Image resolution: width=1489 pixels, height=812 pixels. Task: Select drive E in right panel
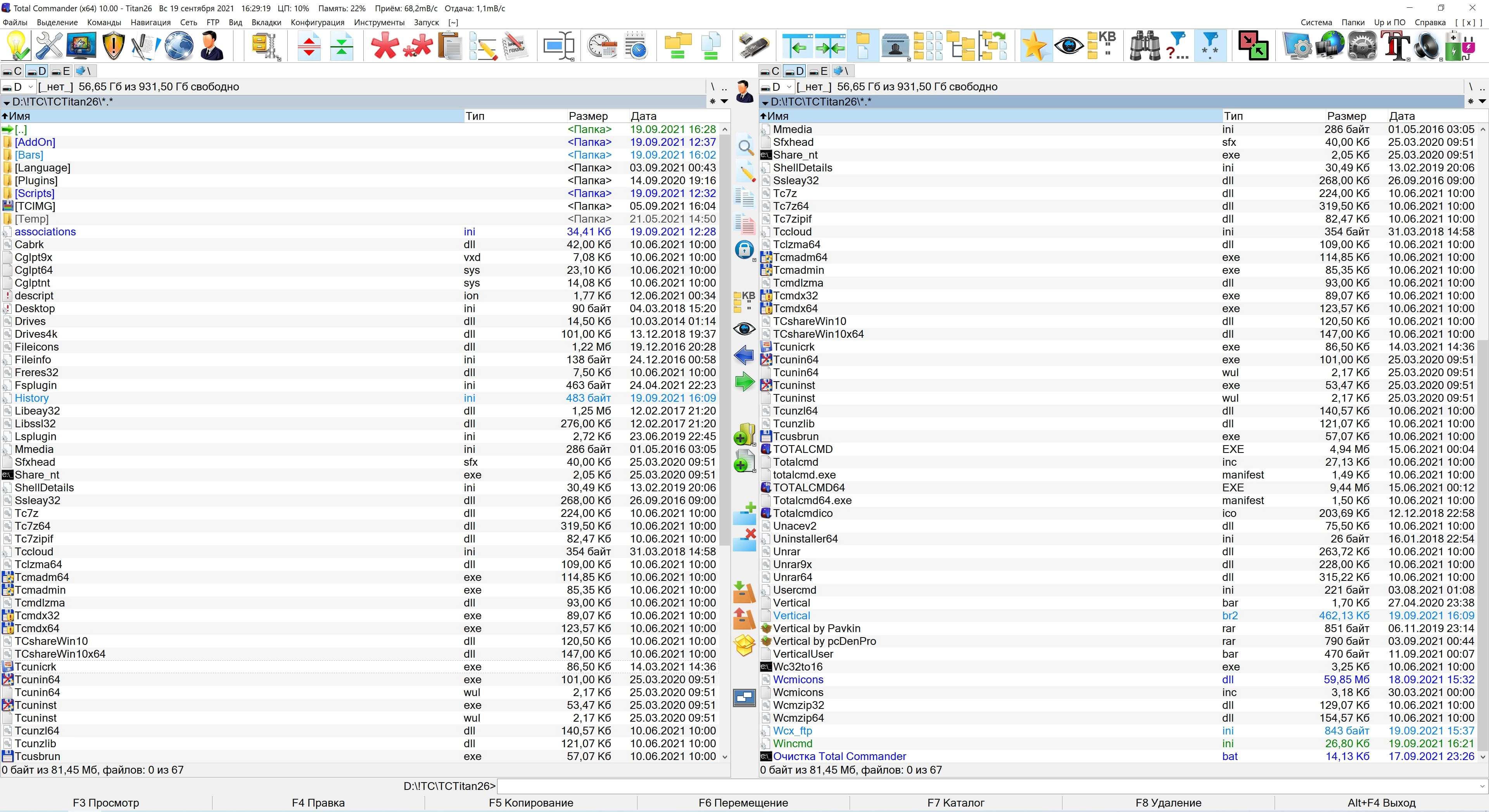(x=819, y=71)
